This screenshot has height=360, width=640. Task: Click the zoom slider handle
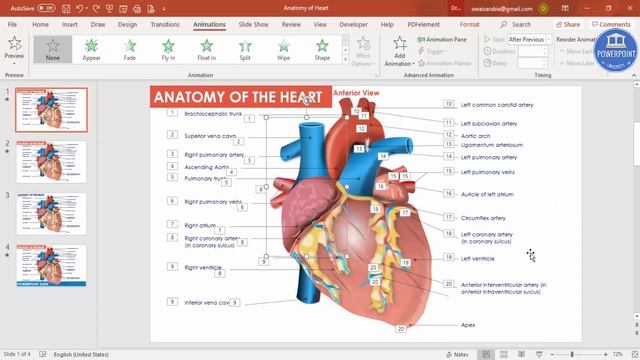(x=572, y=355)
